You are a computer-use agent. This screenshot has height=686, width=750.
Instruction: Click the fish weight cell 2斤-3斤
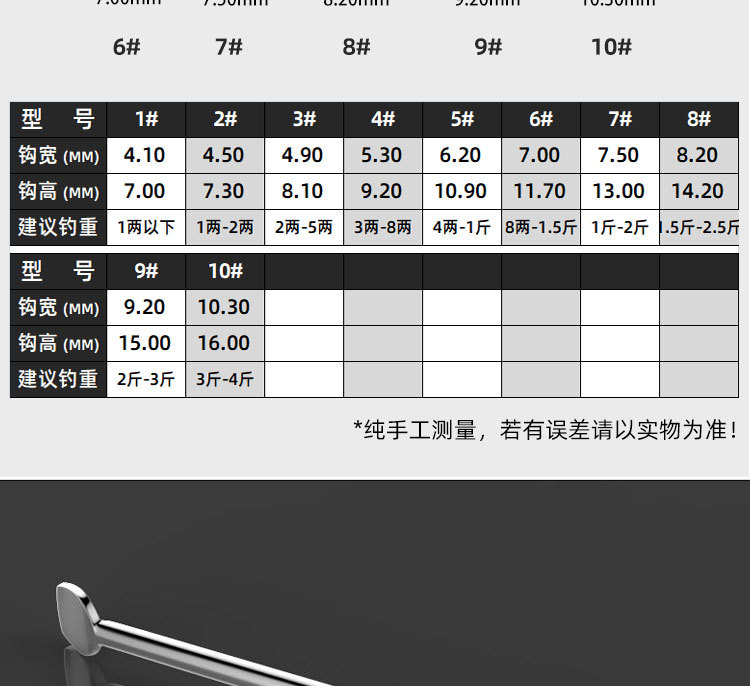[146, 379]
